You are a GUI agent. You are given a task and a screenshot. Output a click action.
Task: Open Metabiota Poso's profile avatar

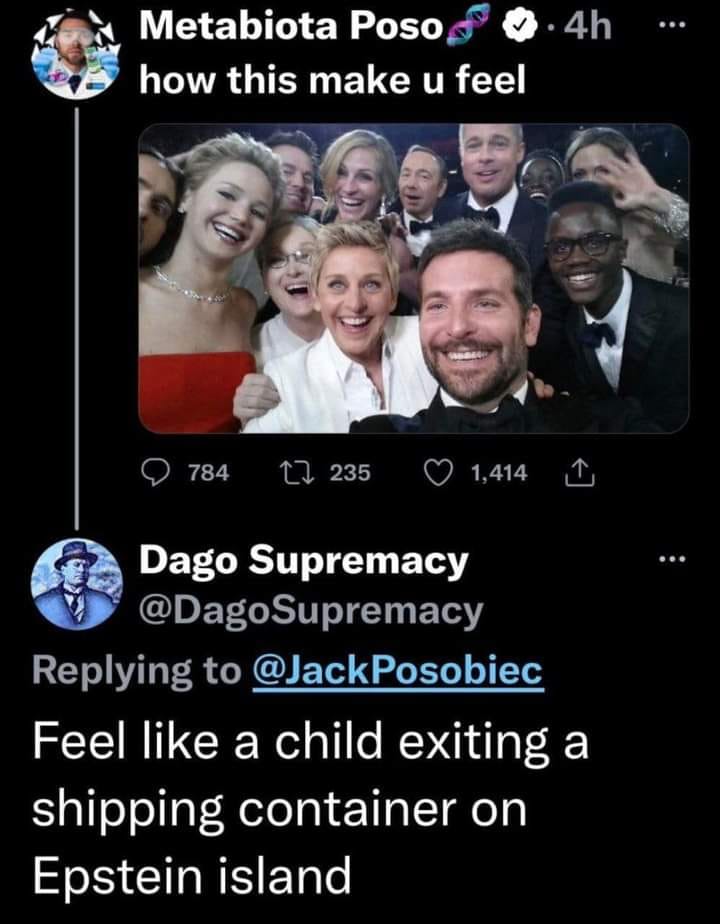click(77, 55)
